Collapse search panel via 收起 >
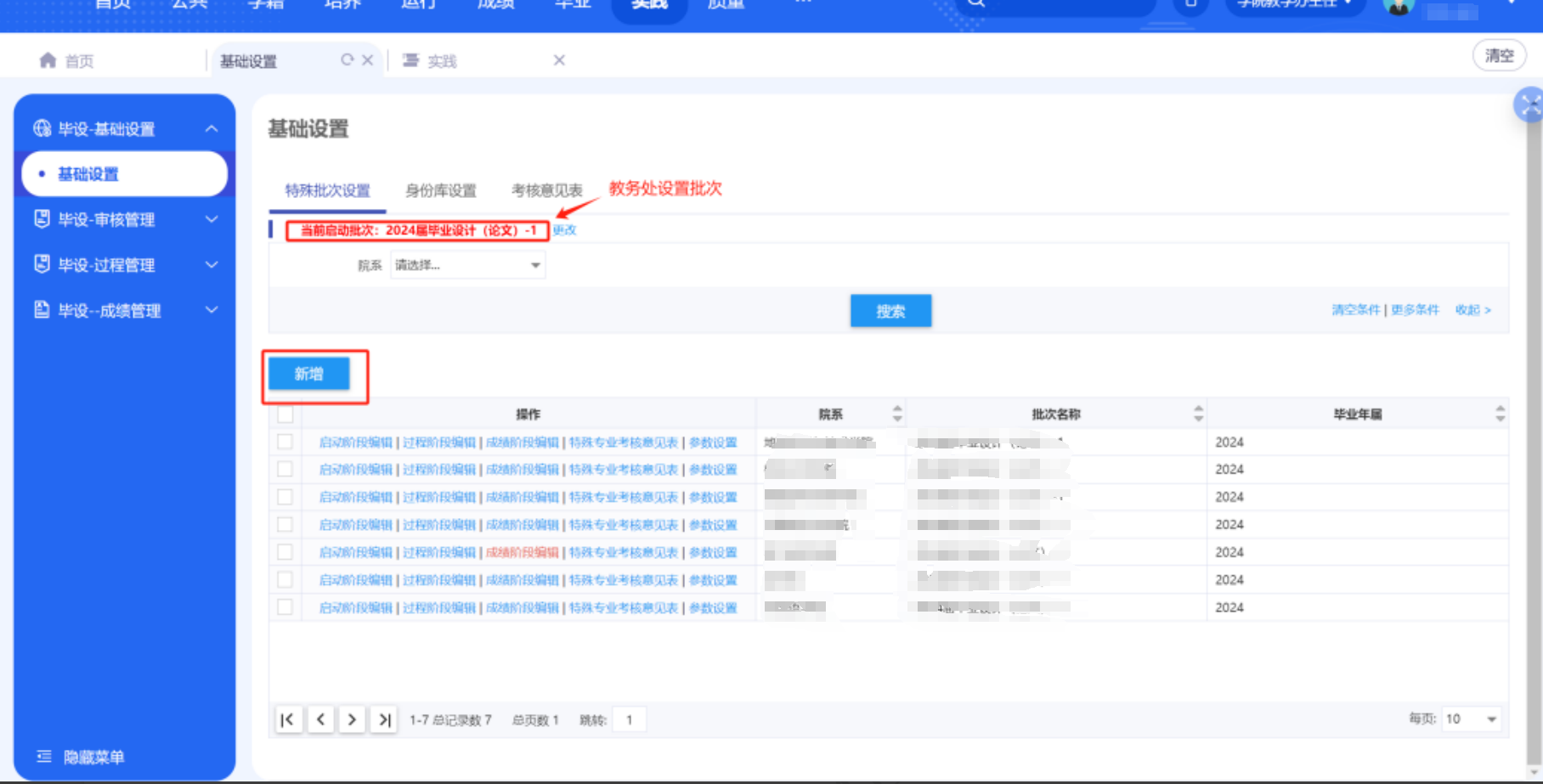This screenshot has width=1543, height=784. 1472,310
